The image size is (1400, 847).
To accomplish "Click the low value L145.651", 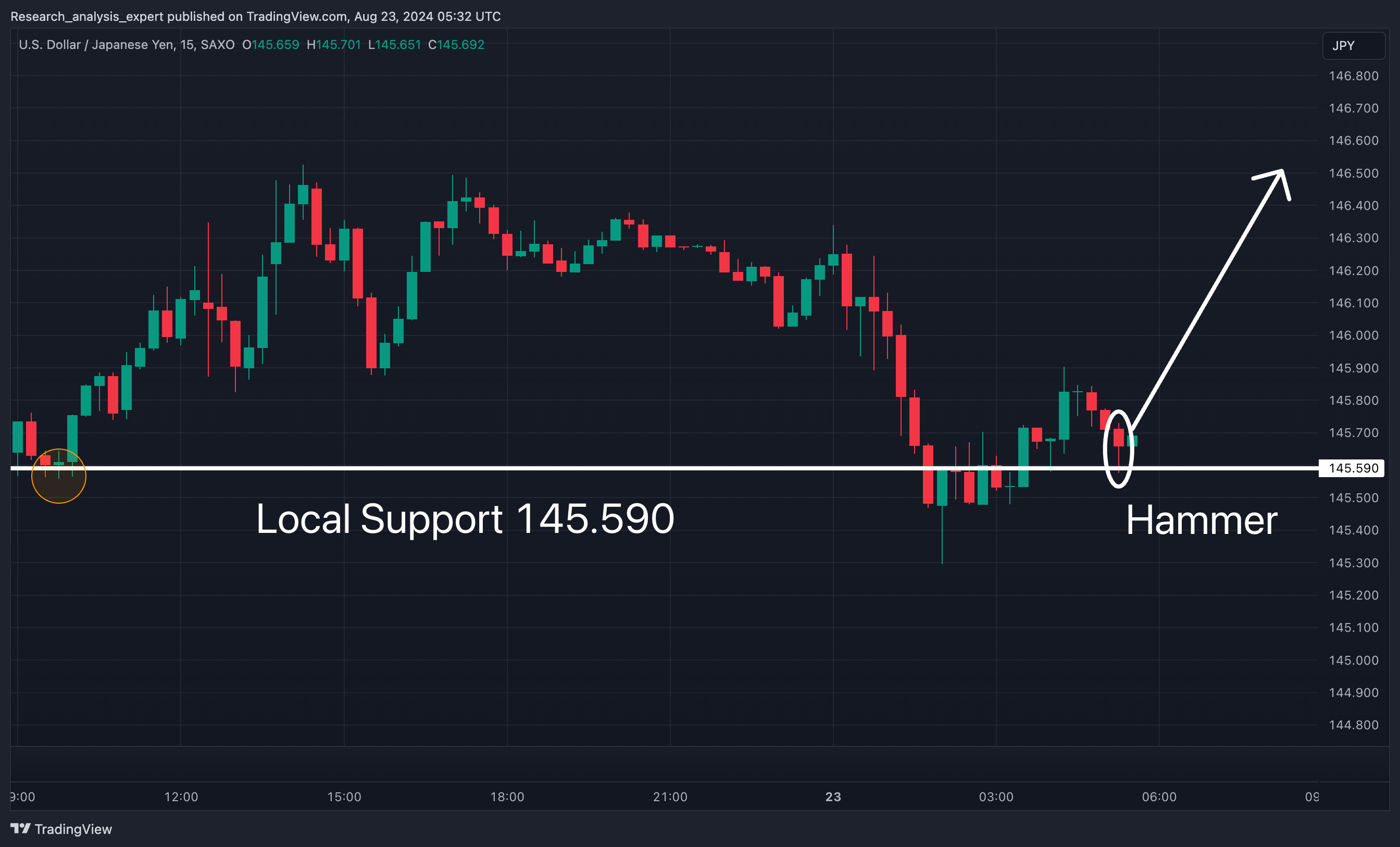I will (394, 44).
